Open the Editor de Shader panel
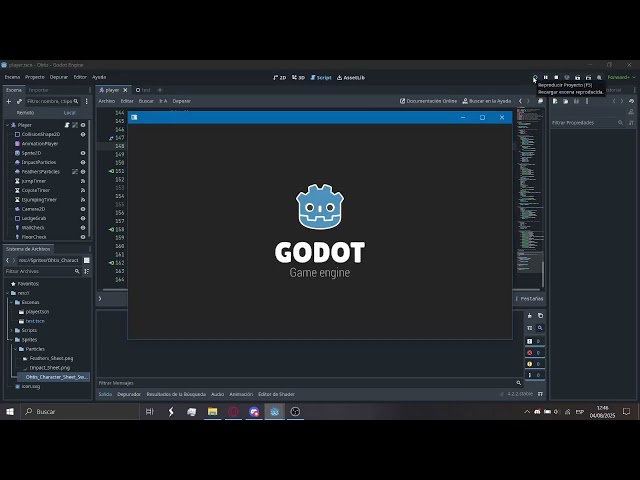 [276, 394]
